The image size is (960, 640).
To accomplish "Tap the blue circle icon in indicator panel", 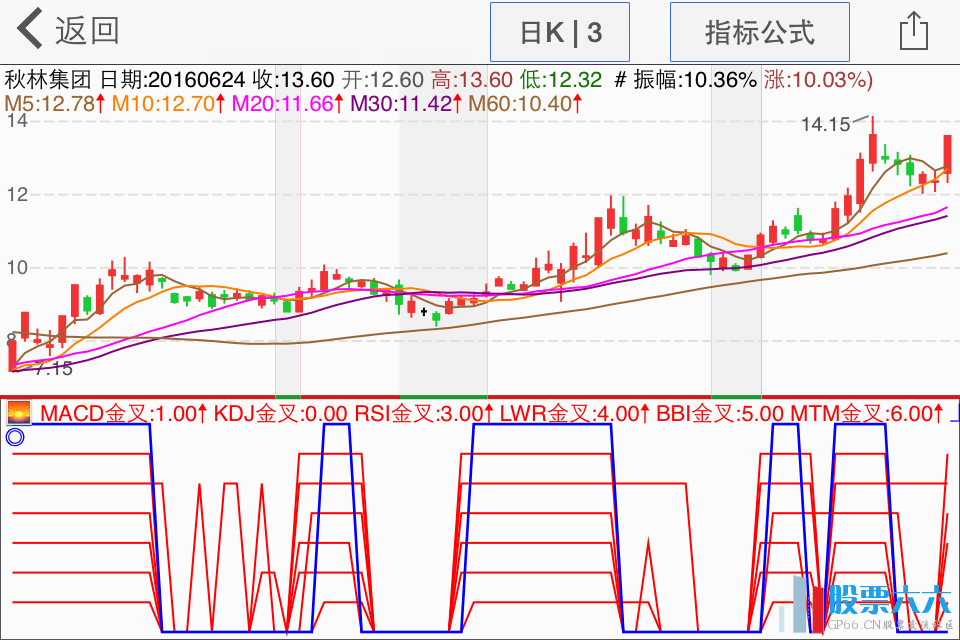I will [14, 436].
